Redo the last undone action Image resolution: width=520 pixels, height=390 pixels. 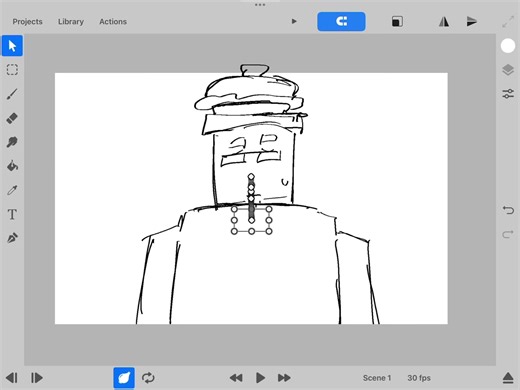508,234
